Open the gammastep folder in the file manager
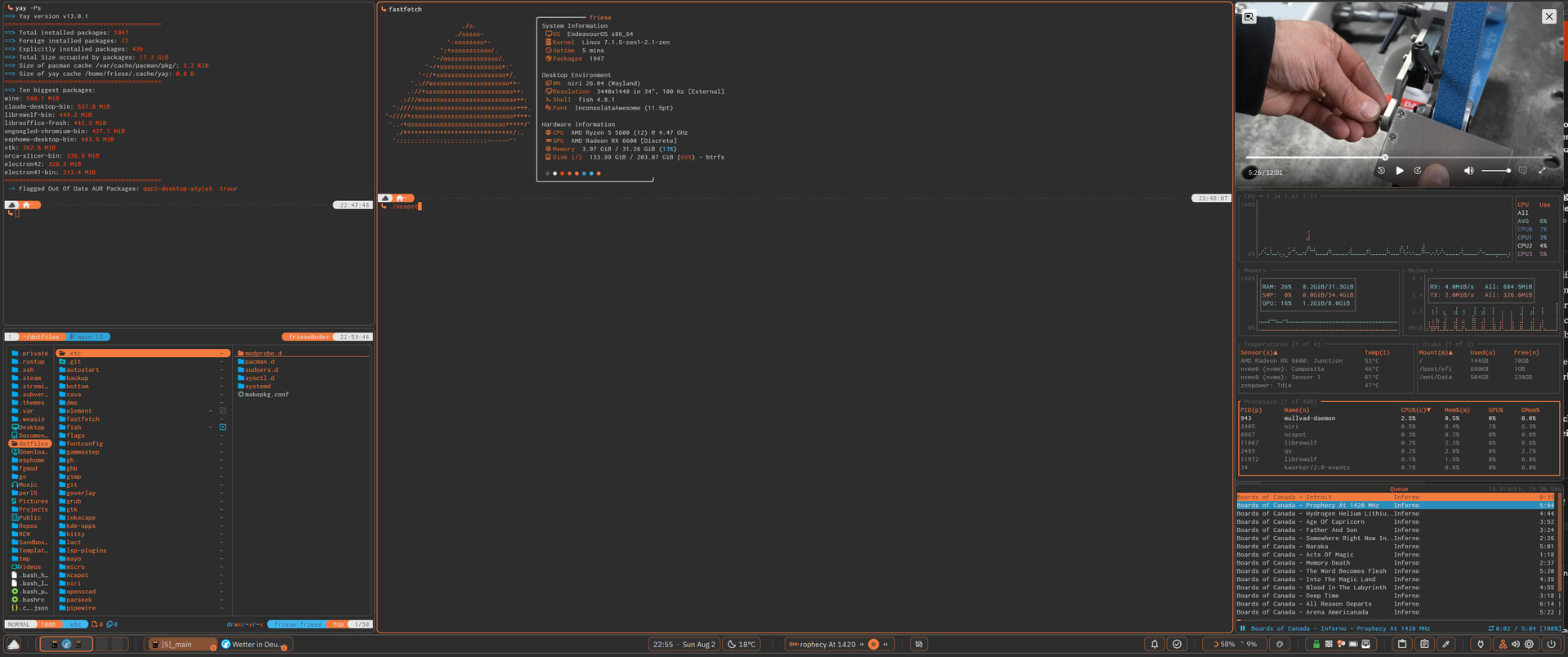The image size is (1568, 657). coord(79,452)
